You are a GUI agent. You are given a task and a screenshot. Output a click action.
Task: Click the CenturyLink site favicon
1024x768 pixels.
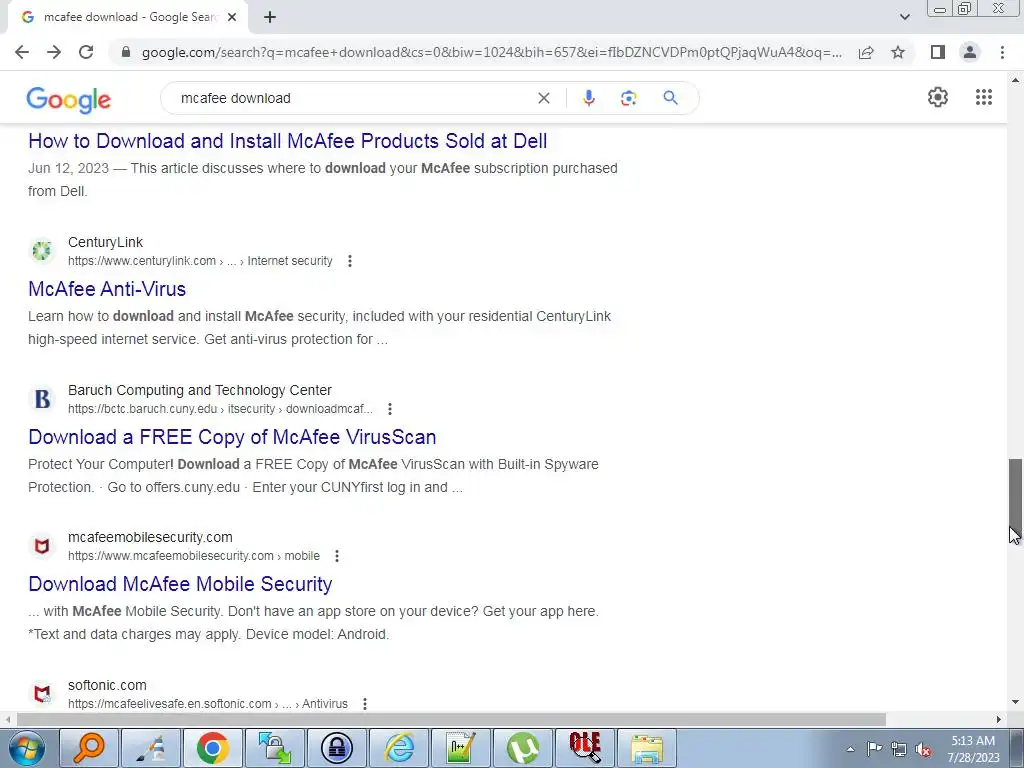pos(42,250)
